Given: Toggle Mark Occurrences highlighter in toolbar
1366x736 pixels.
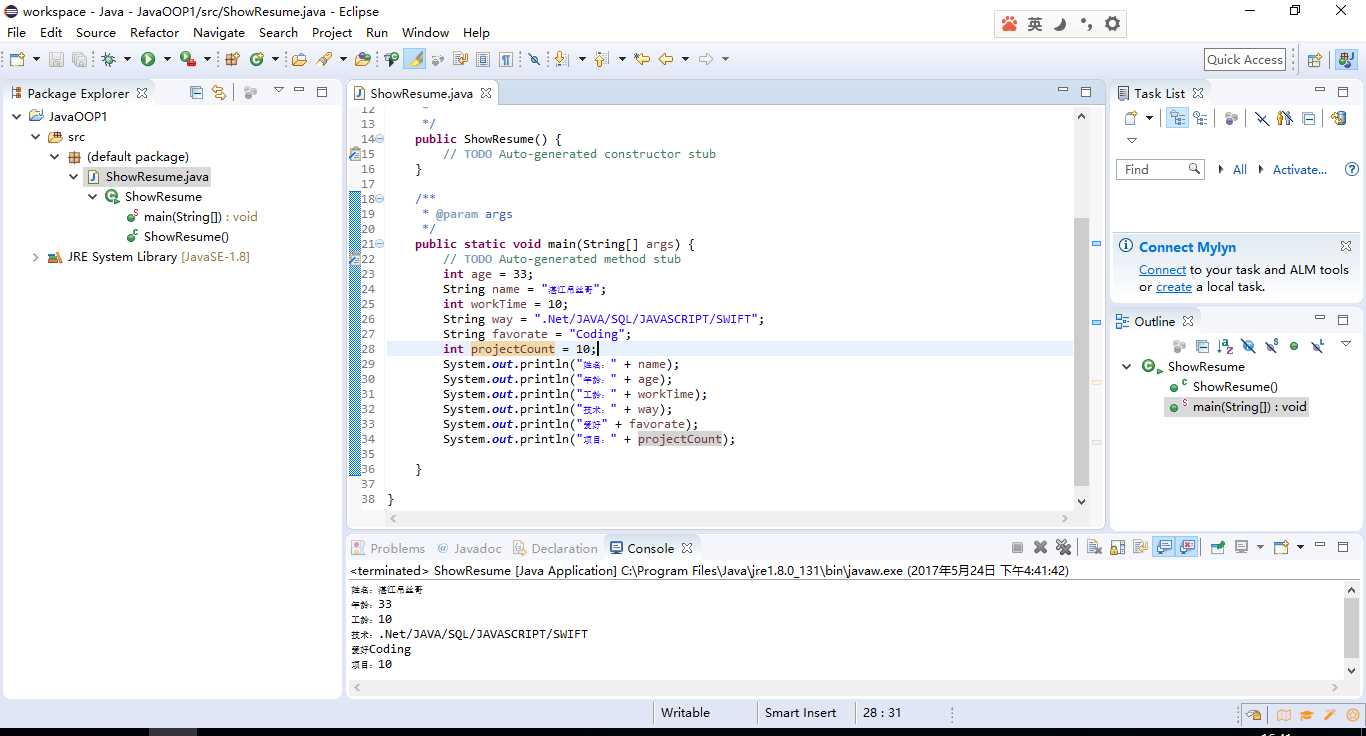Looking at the screenshot, I should 414,60.
